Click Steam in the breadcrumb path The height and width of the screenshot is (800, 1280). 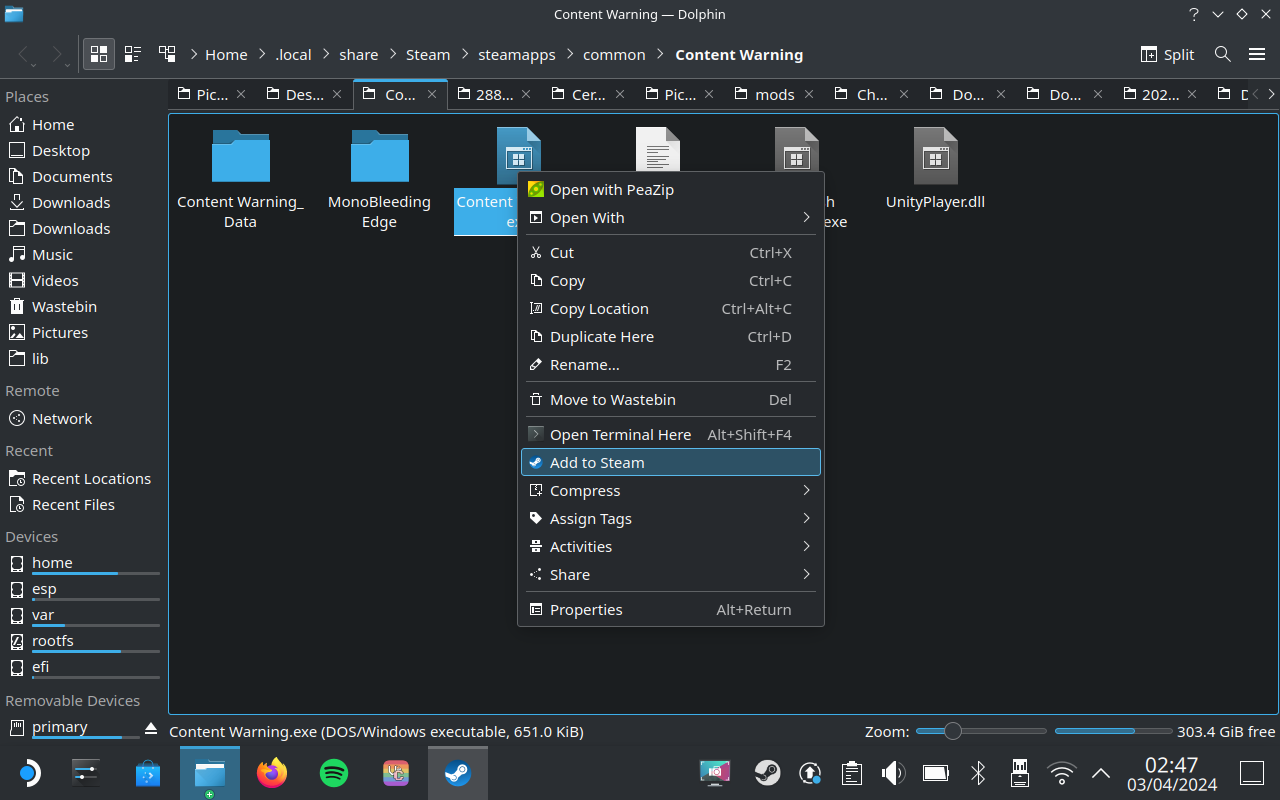coord(428,55)
